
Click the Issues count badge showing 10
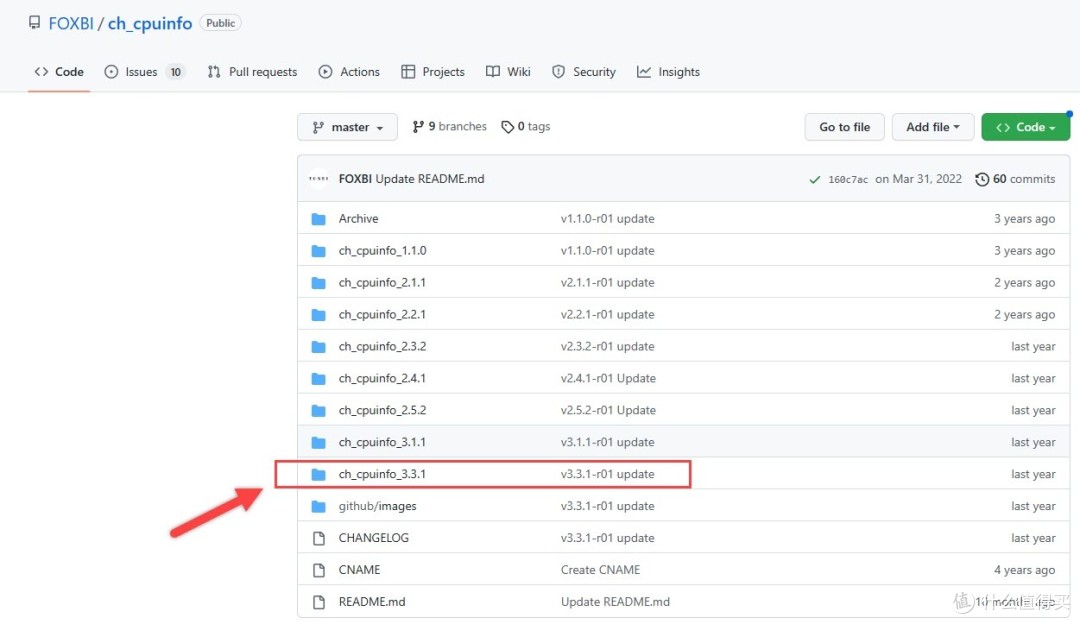point(176,72)
